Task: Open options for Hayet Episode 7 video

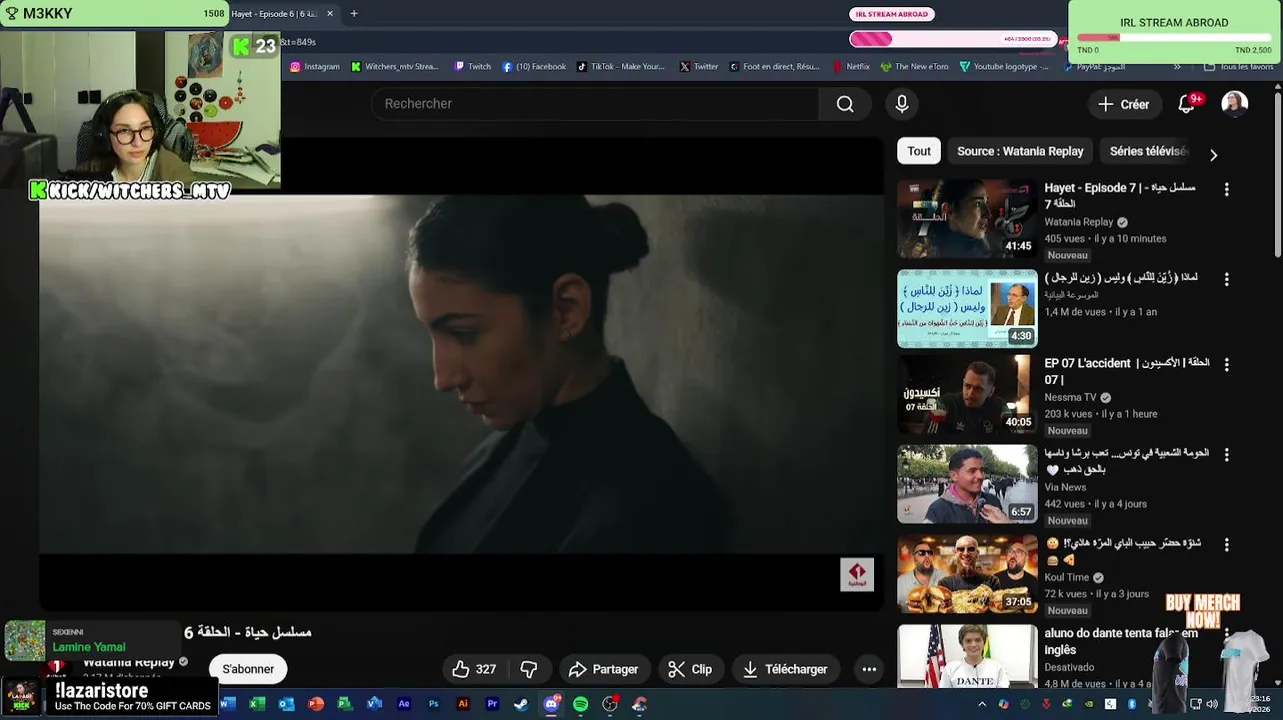Action: pyautogui.click(x=1227, y=189)
